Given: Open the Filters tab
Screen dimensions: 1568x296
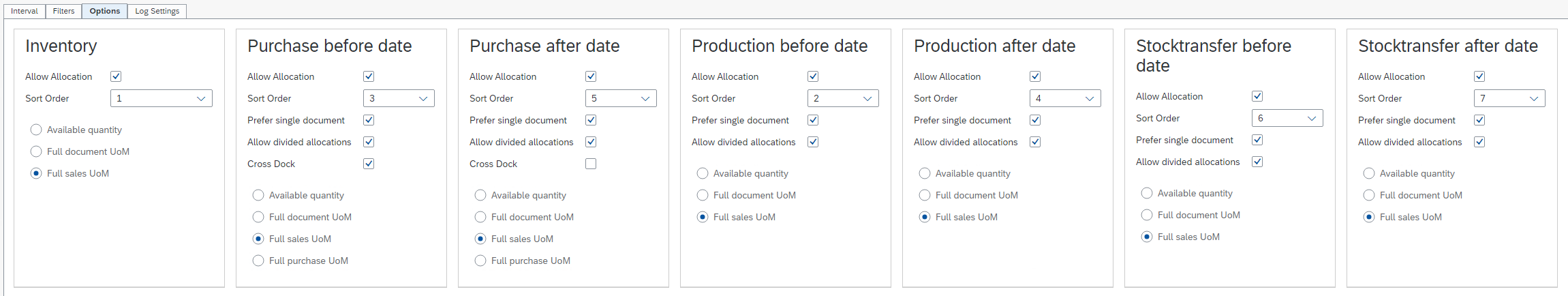Looking at the screenshot, I should tap(63, 11).
